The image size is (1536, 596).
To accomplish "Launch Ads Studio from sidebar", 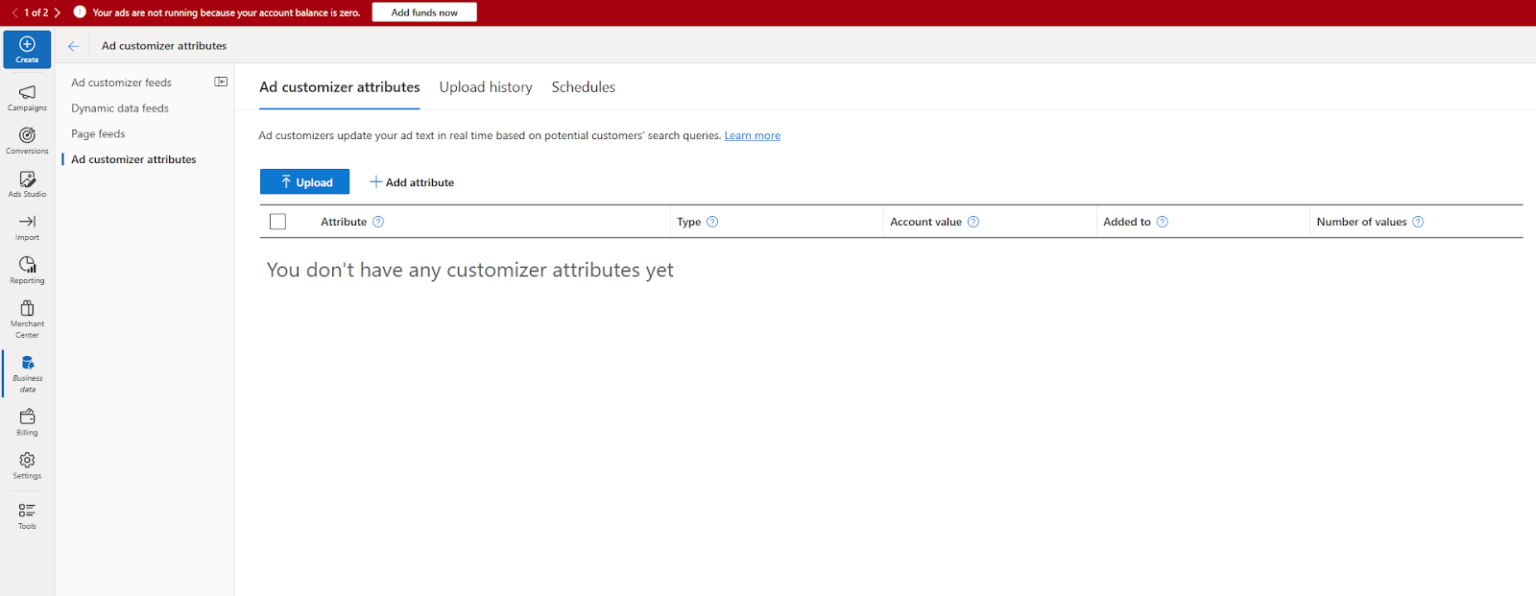I will [x=27, y=180].
